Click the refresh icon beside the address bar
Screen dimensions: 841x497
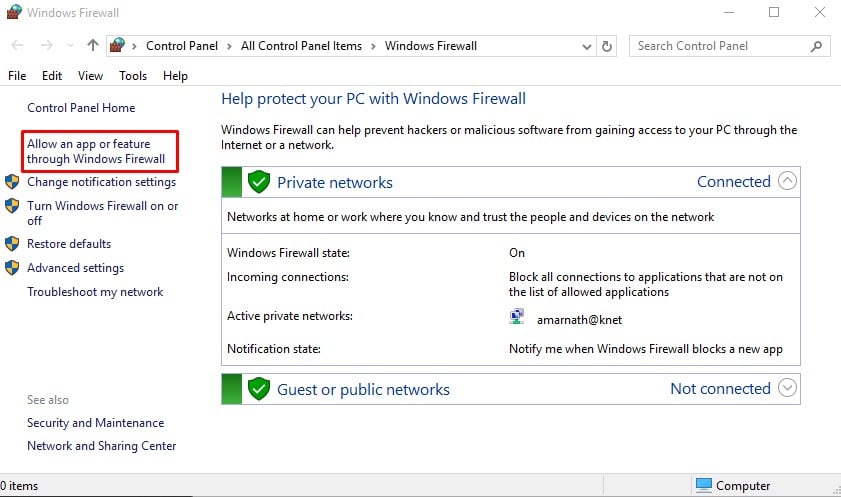click(607, 47)
